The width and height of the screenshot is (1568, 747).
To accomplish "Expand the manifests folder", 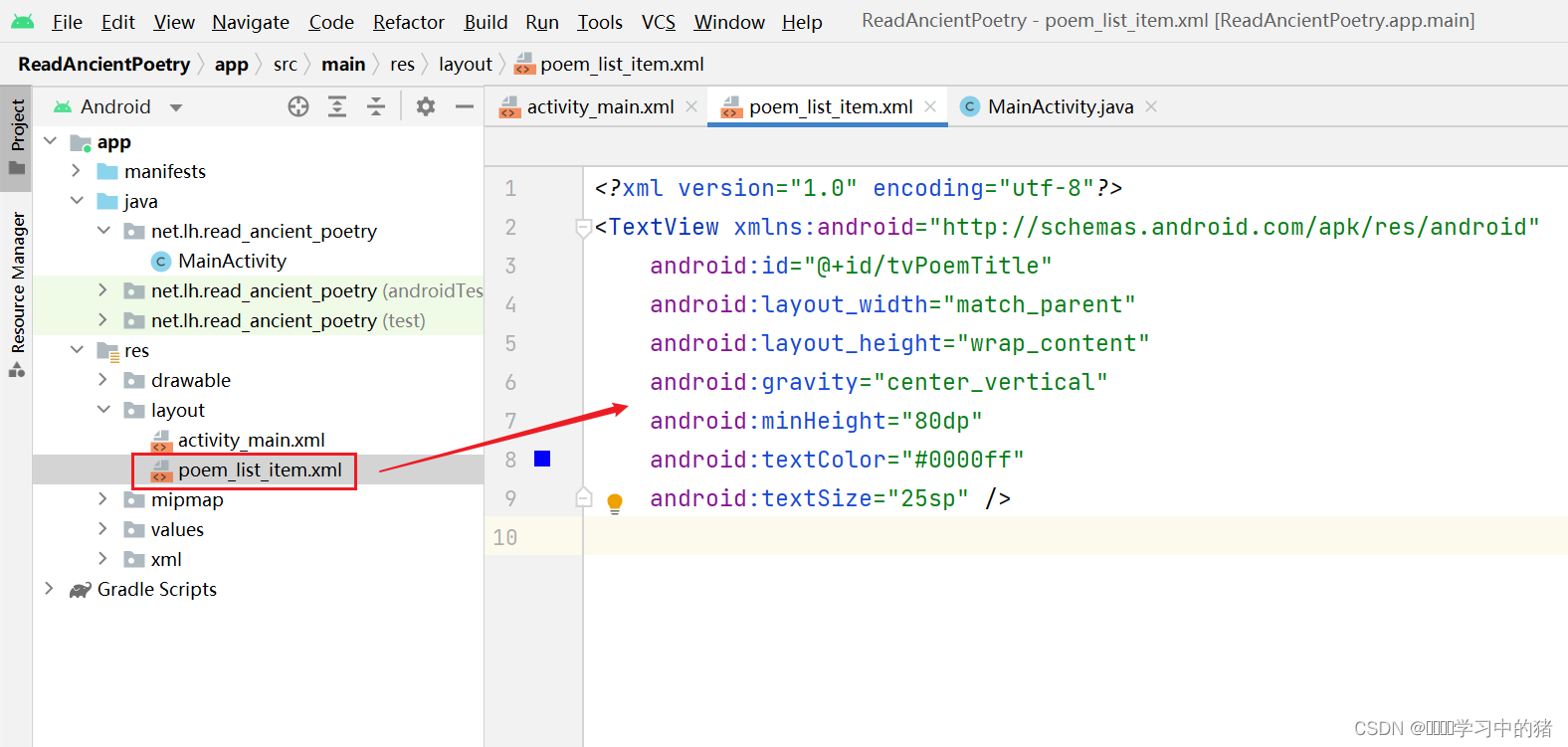I will tap(77, 171).
